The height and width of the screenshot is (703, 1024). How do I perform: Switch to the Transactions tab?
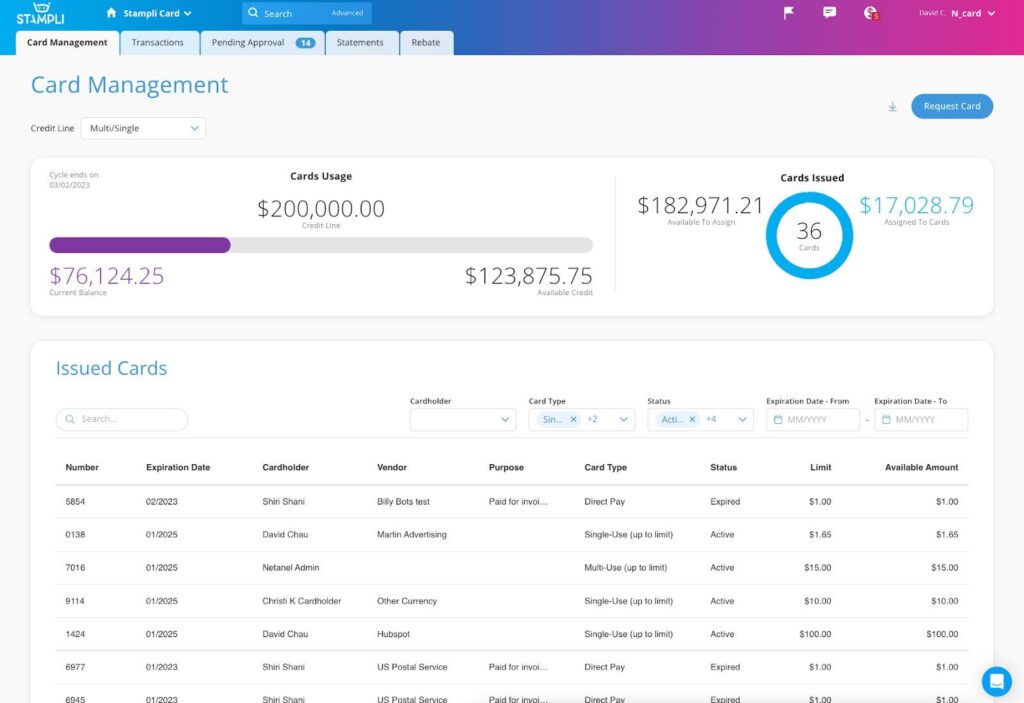[159, 43]
